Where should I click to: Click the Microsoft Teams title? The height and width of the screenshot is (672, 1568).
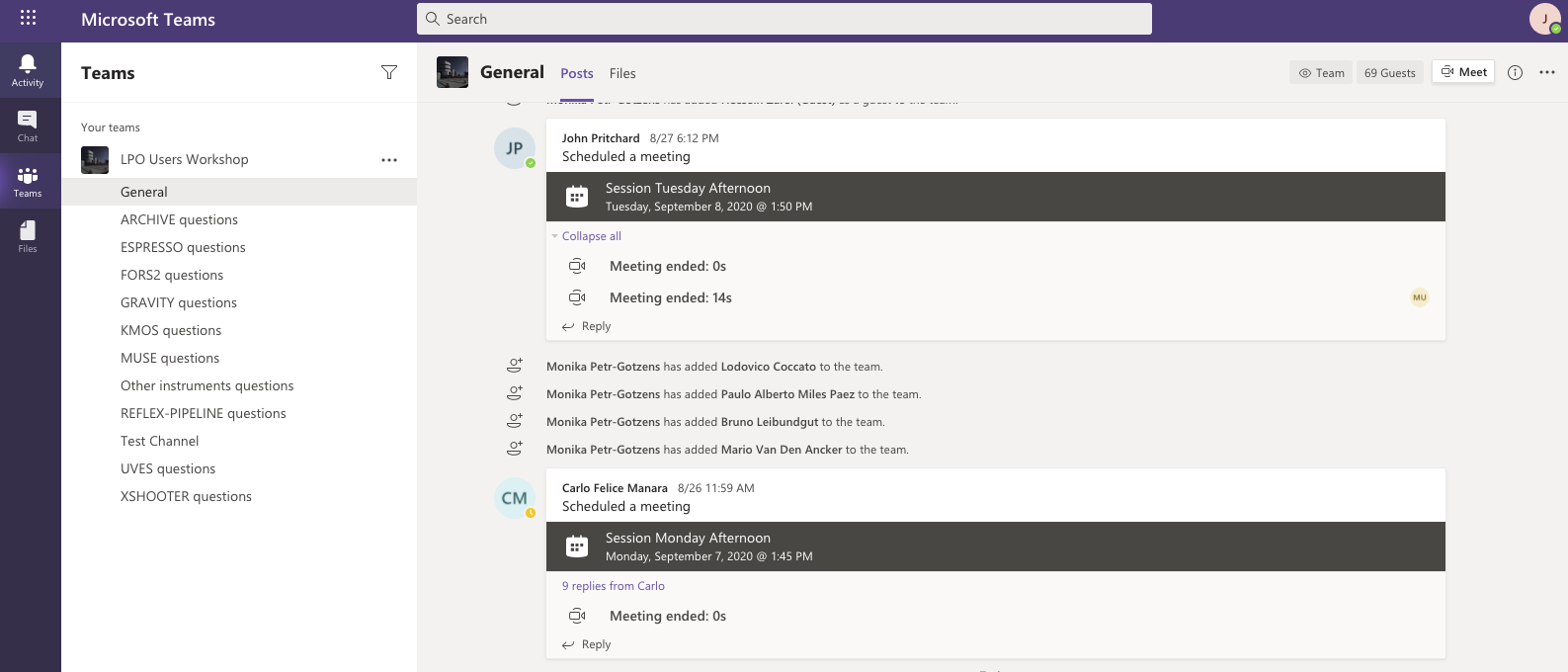coord(148,20)
